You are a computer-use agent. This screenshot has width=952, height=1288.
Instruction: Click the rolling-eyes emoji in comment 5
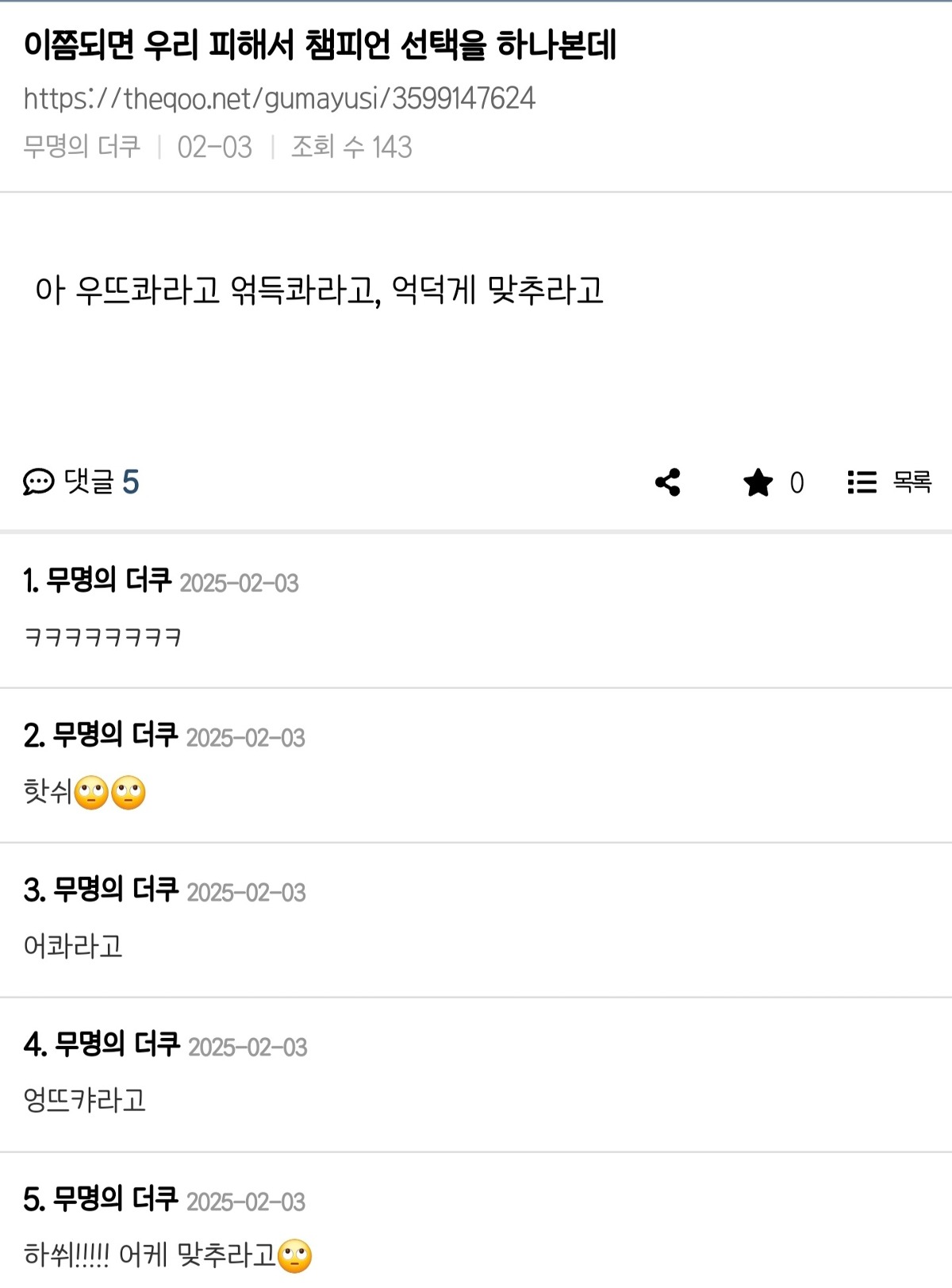pyautogui.click(x=294, y=1256)
